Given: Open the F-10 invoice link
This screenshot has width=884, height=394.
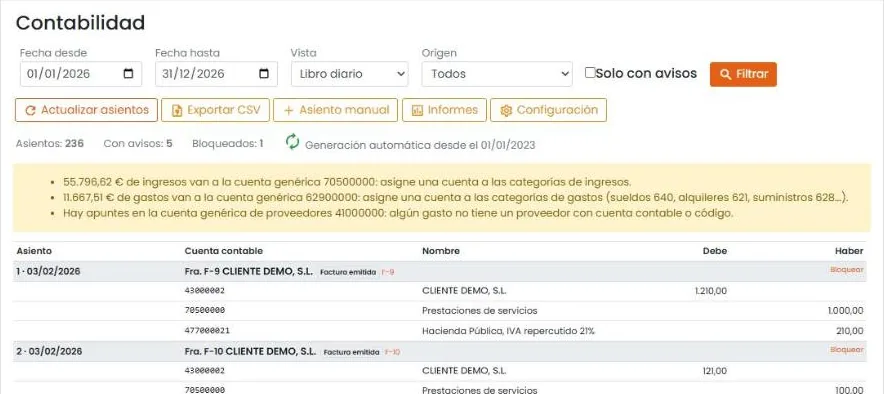Looking at the screenshot, I should coord(392,352).
